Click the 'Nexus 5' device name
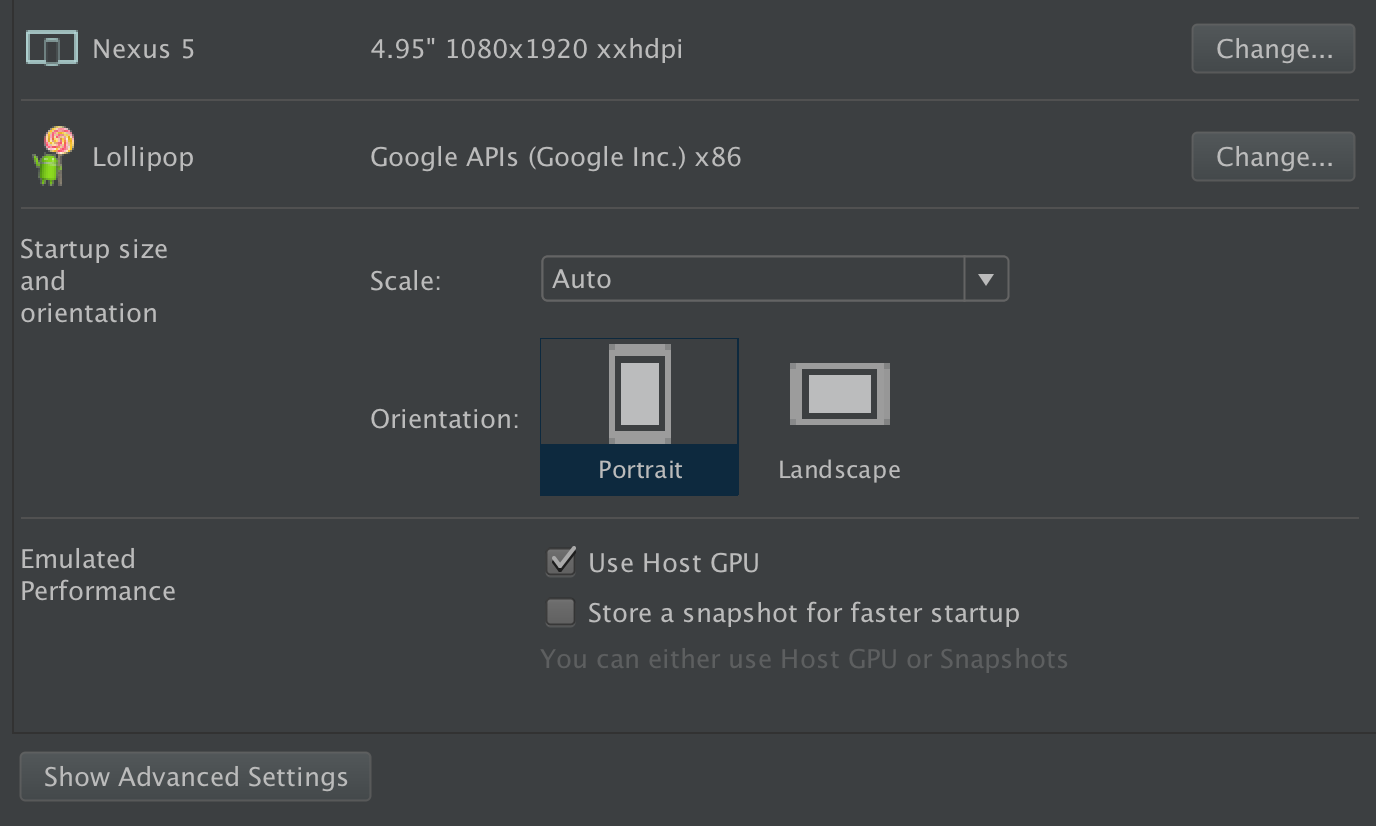The image size is (1376, 826). pos(144,49)
